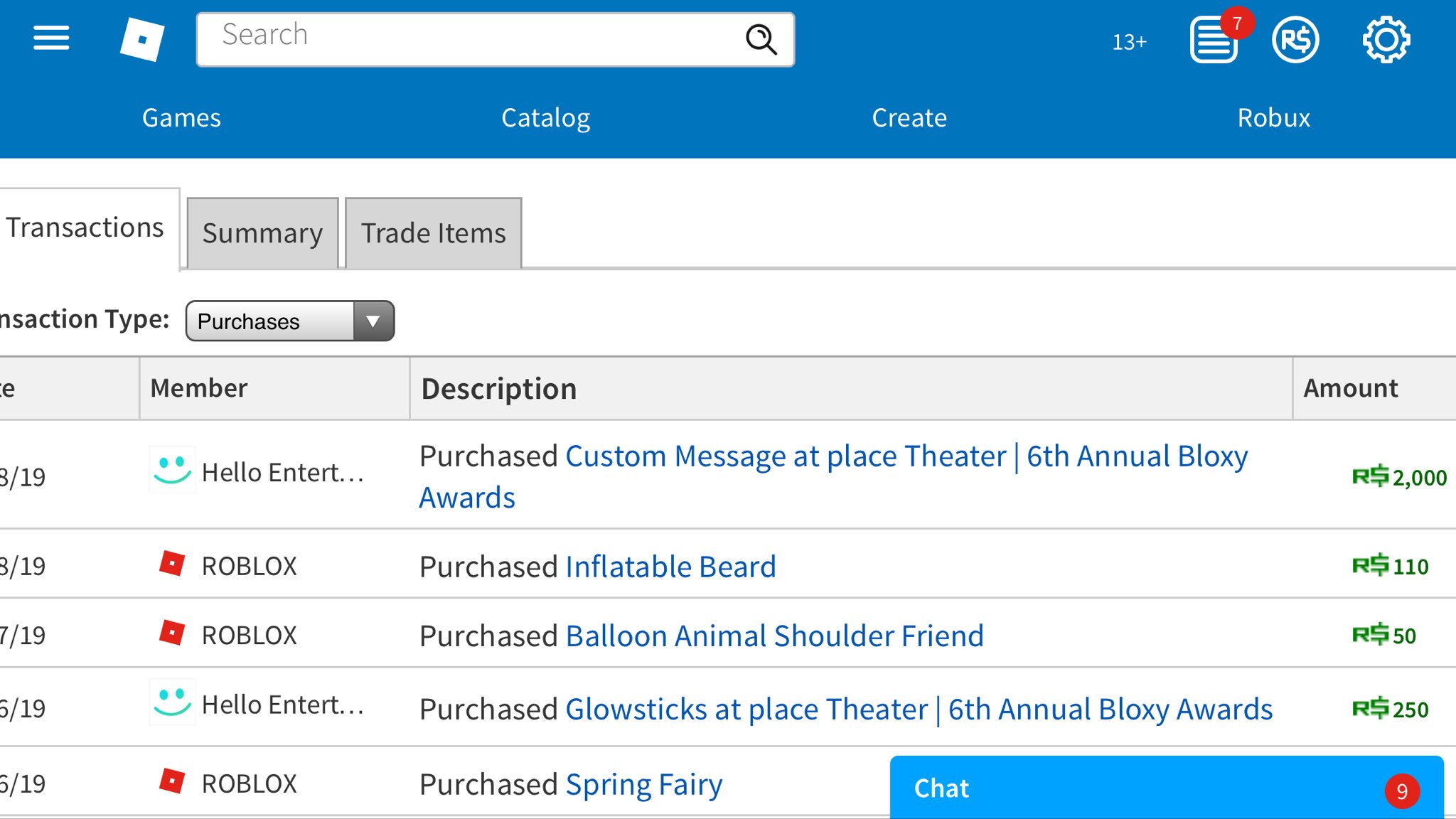Click the 13+ age label

pos(1129,42)
